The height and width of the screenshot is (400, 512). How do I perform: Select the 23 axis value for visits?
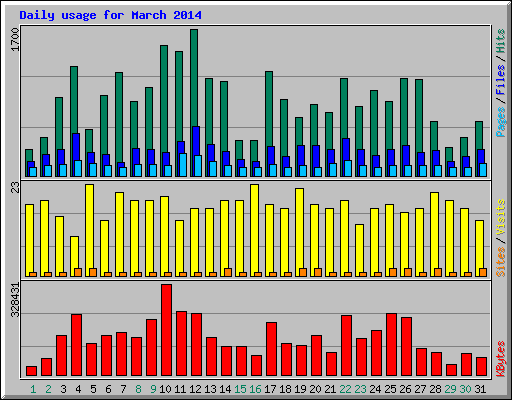pyautogui.click(x=15, y=188)
